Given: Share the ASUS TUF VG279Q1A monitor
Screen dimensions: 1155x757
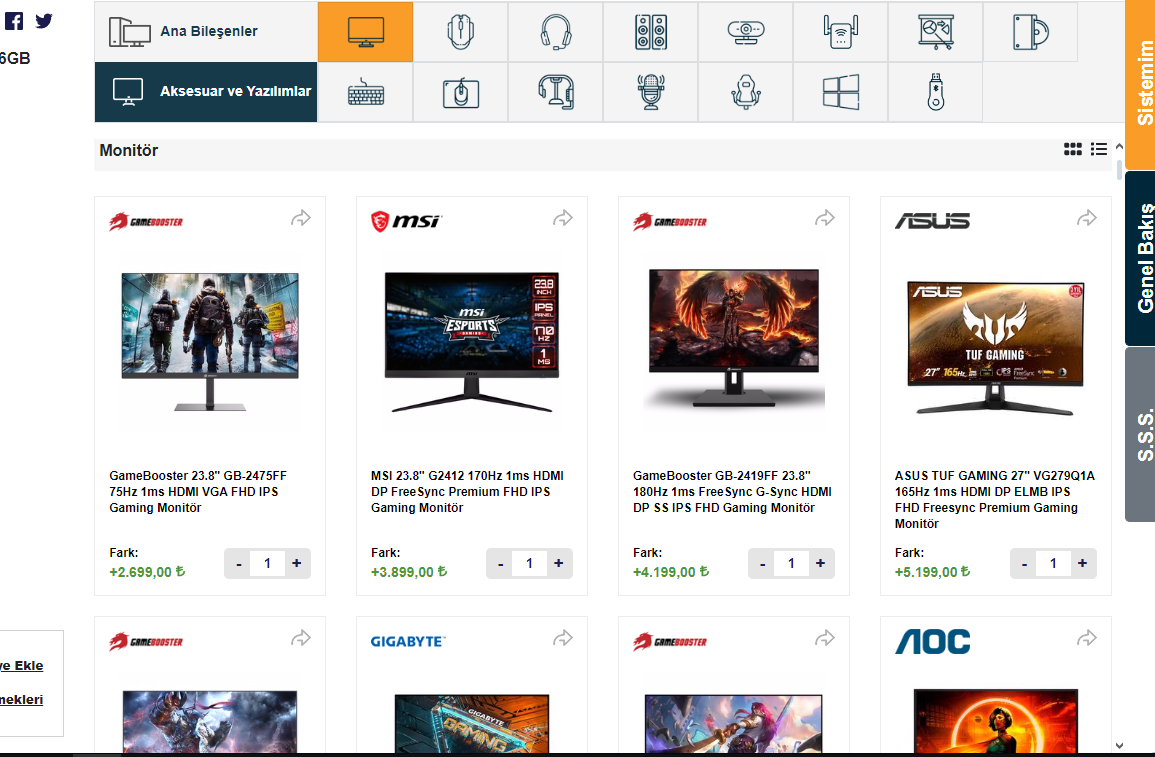Looking at the screenshot, I should [1086, 218].
